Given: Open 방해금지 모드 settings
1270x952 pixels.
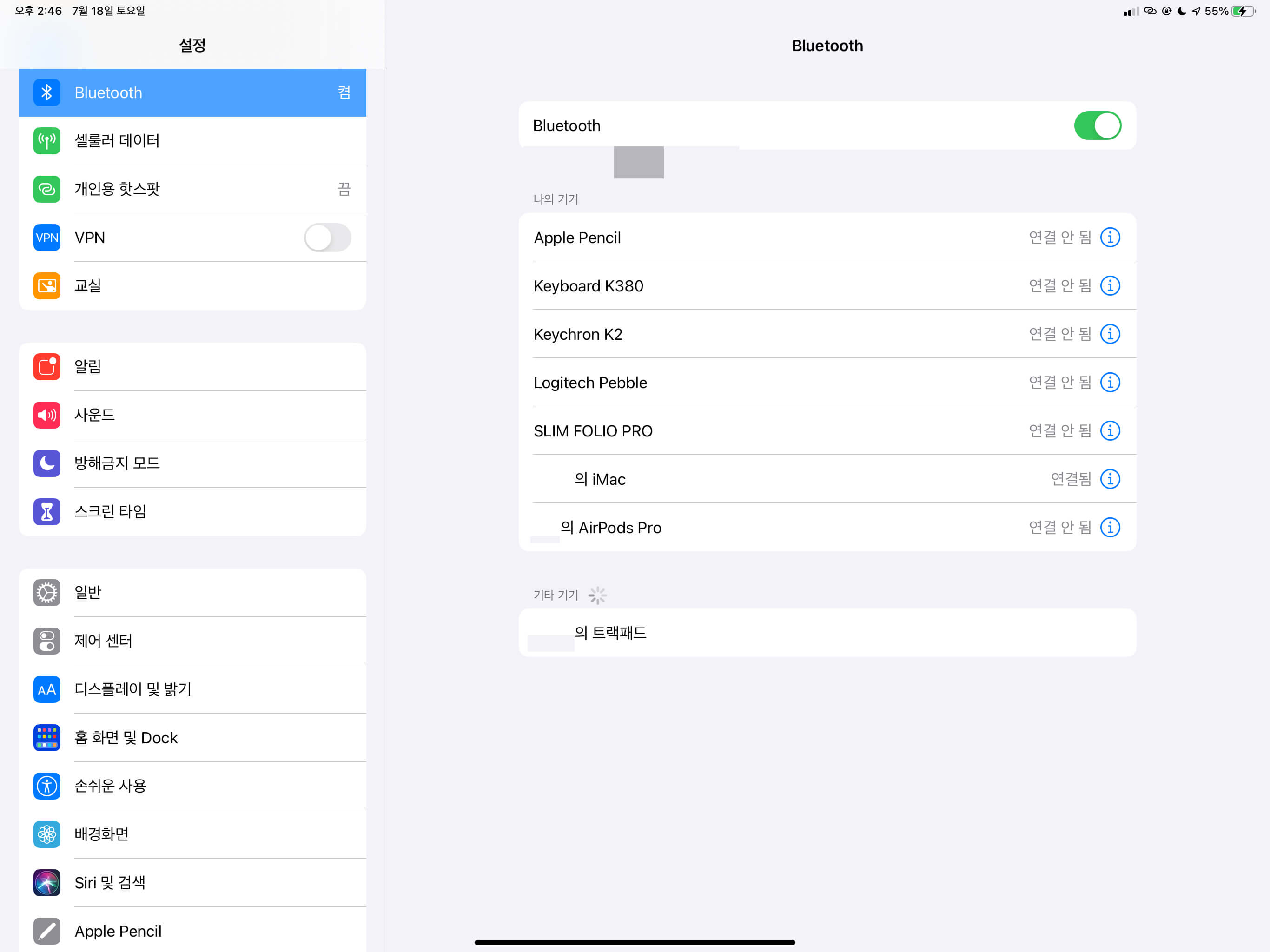Looking at the screenshot, I should tap(192, 463).
